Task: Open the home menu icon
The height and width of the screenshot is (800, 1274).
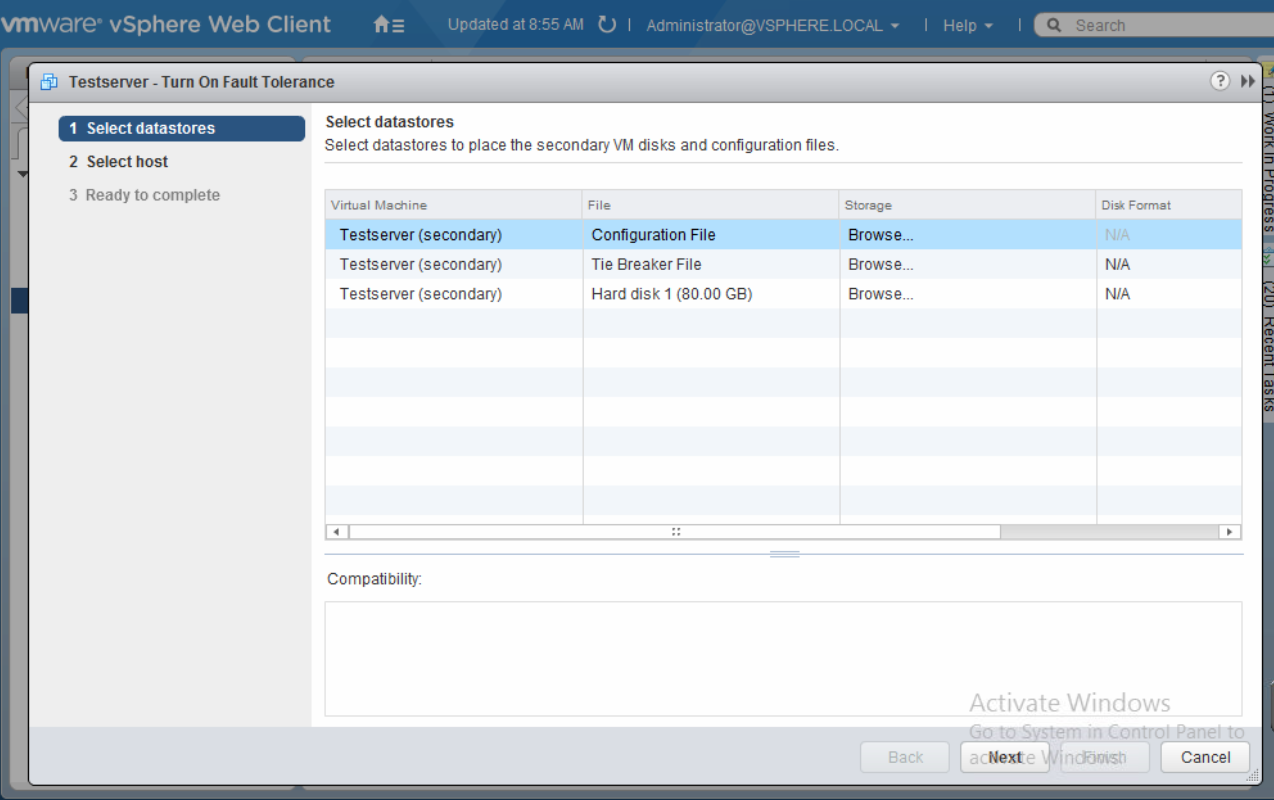Action: (389, 25)
